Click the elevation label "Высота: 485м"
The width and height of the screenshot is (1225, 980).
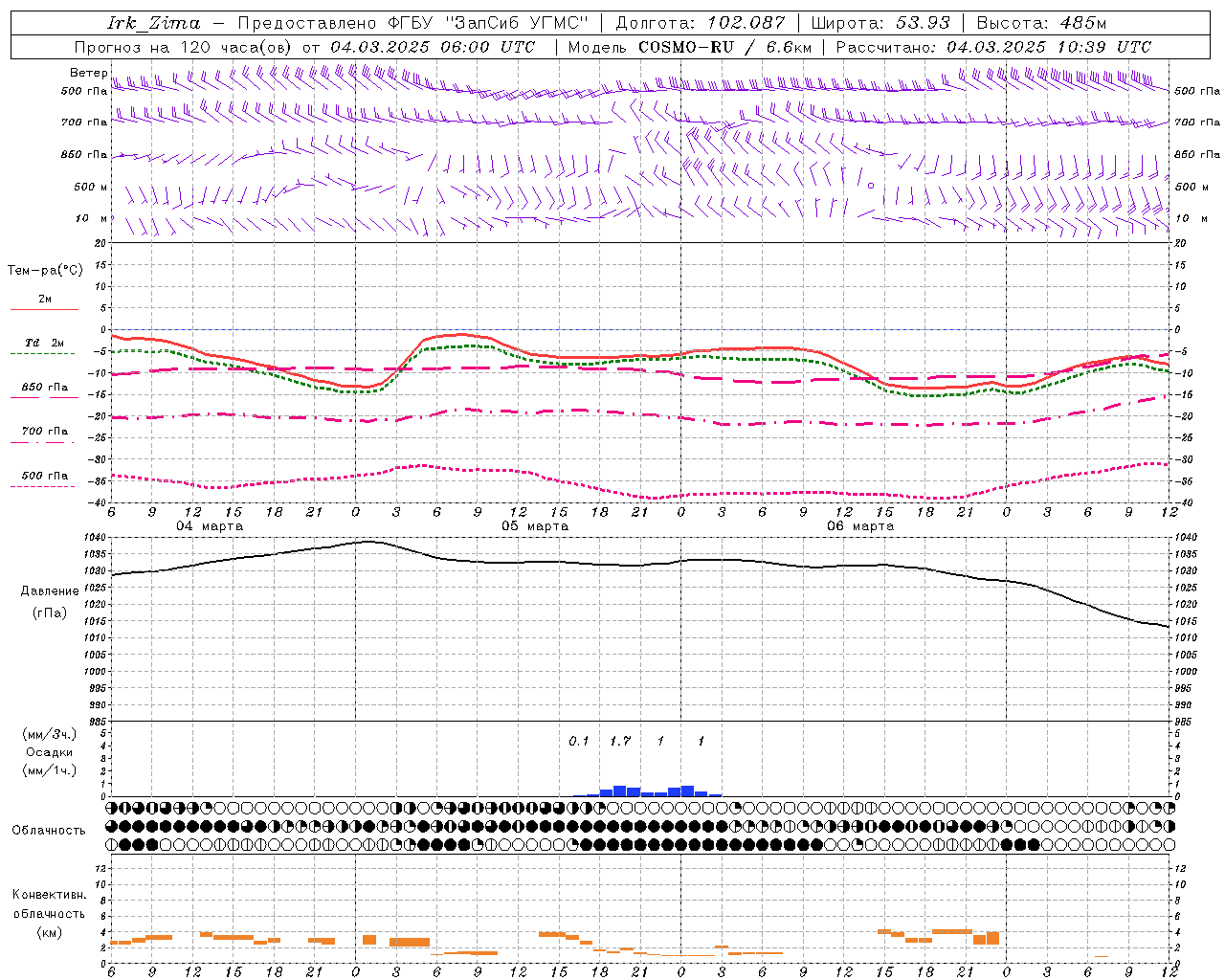click(x=1041, y=23)
